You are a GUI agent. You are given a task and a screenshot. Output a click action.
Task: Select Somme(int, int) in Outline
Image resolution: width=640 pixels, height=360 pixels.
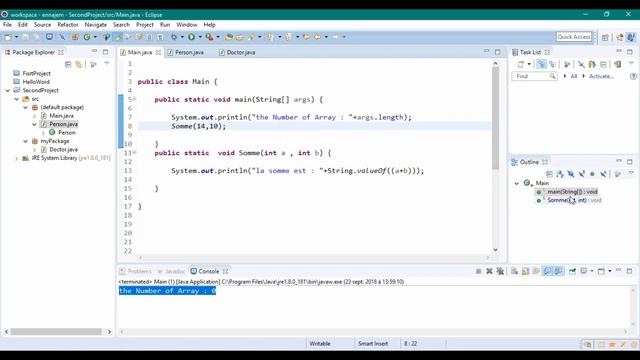[574, 200]
